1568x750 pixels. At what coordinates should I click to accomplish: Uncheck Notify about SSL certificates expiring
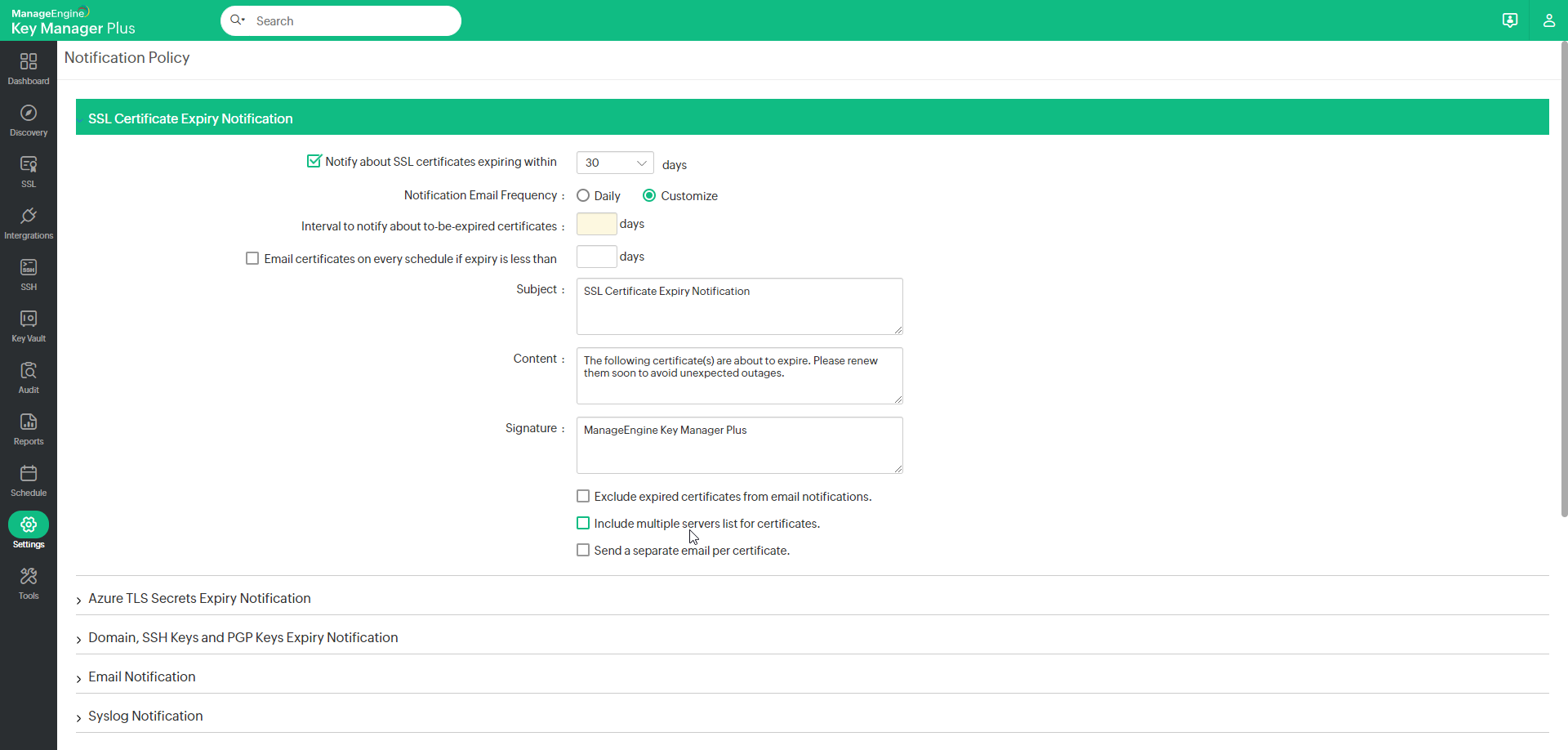(x=314, y=161)
